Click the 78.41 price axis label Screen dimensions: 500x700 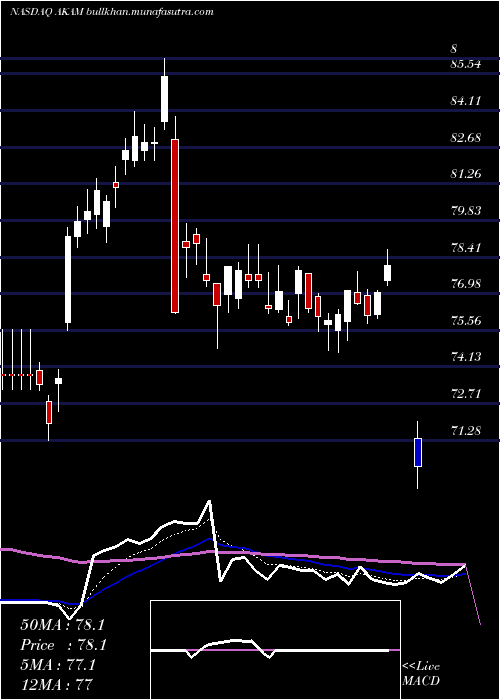(466, 247)
